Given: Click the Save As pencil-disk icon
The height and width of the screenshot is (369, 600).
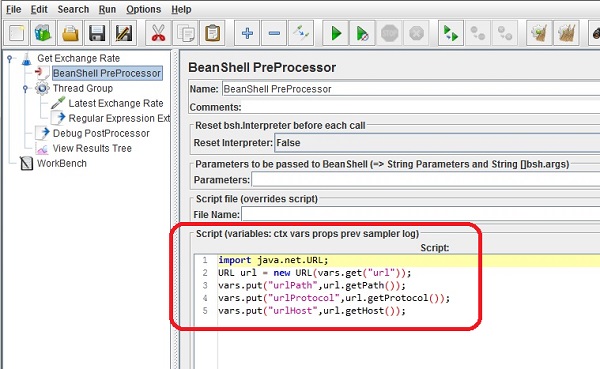Looking at the screenshot, I should 124,33.
